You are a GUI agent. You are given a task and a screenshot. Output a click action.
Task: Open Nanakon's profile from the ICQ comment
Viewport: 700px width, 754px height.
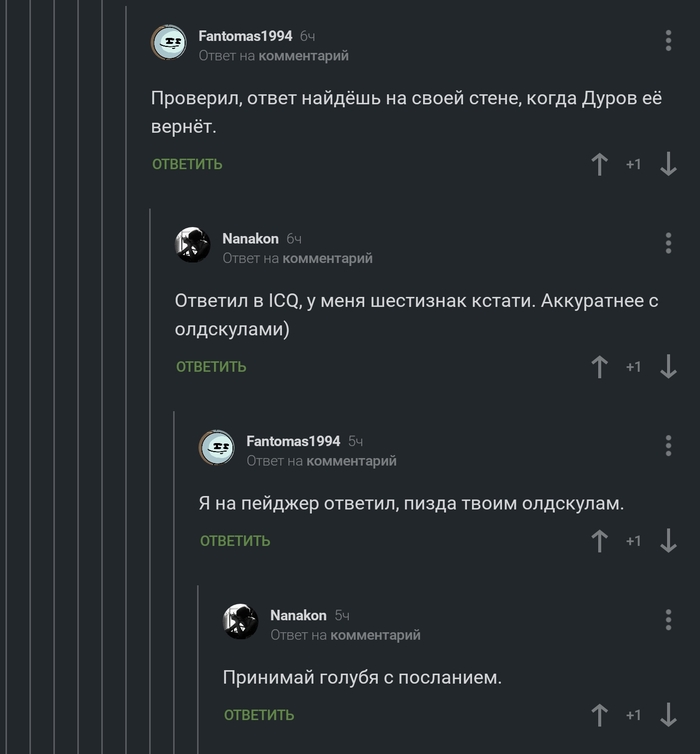coord(250,239)
